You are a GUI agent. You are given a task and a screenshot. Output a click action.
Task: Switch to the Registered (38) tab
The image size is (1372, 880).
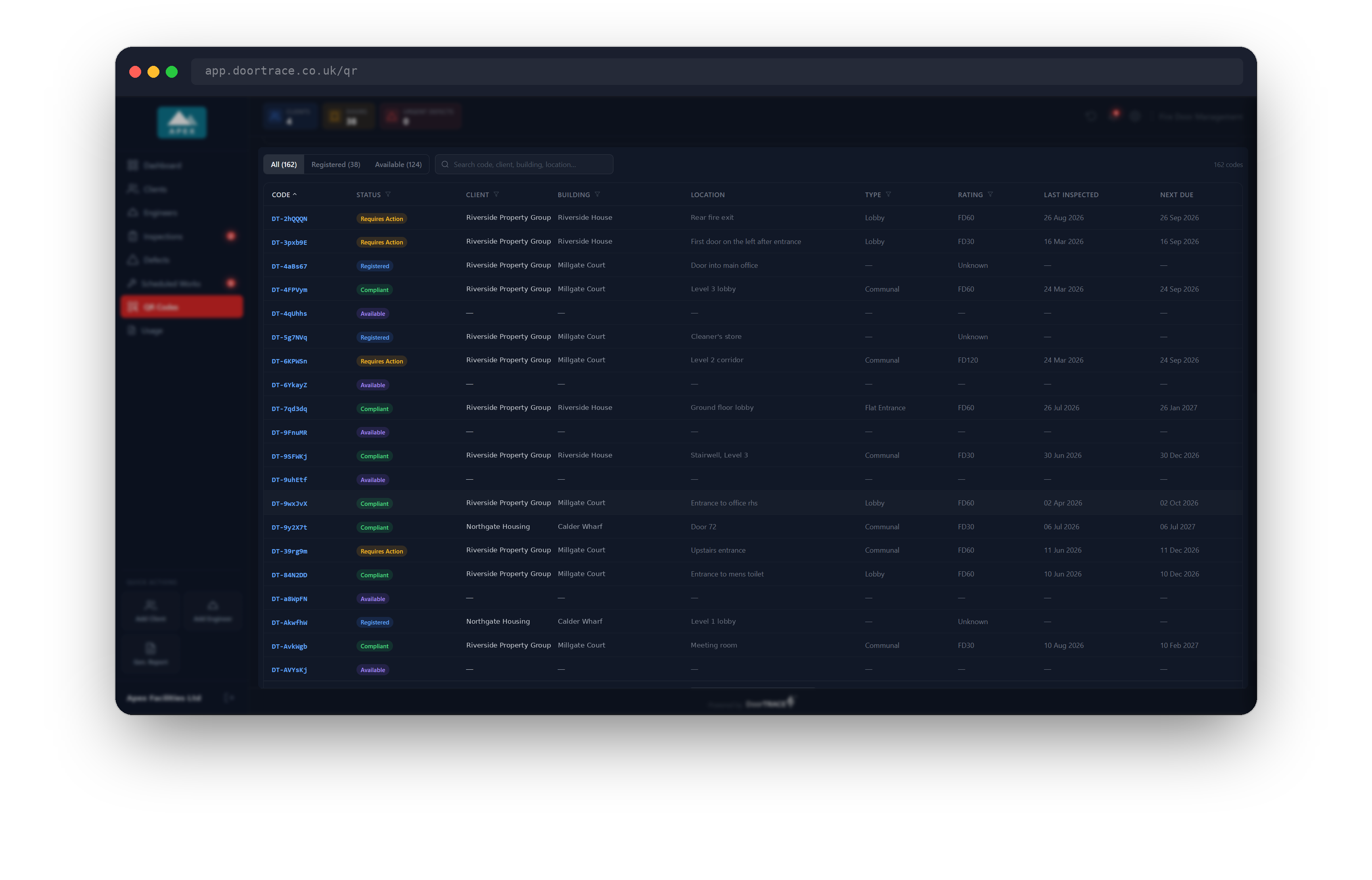336,165
